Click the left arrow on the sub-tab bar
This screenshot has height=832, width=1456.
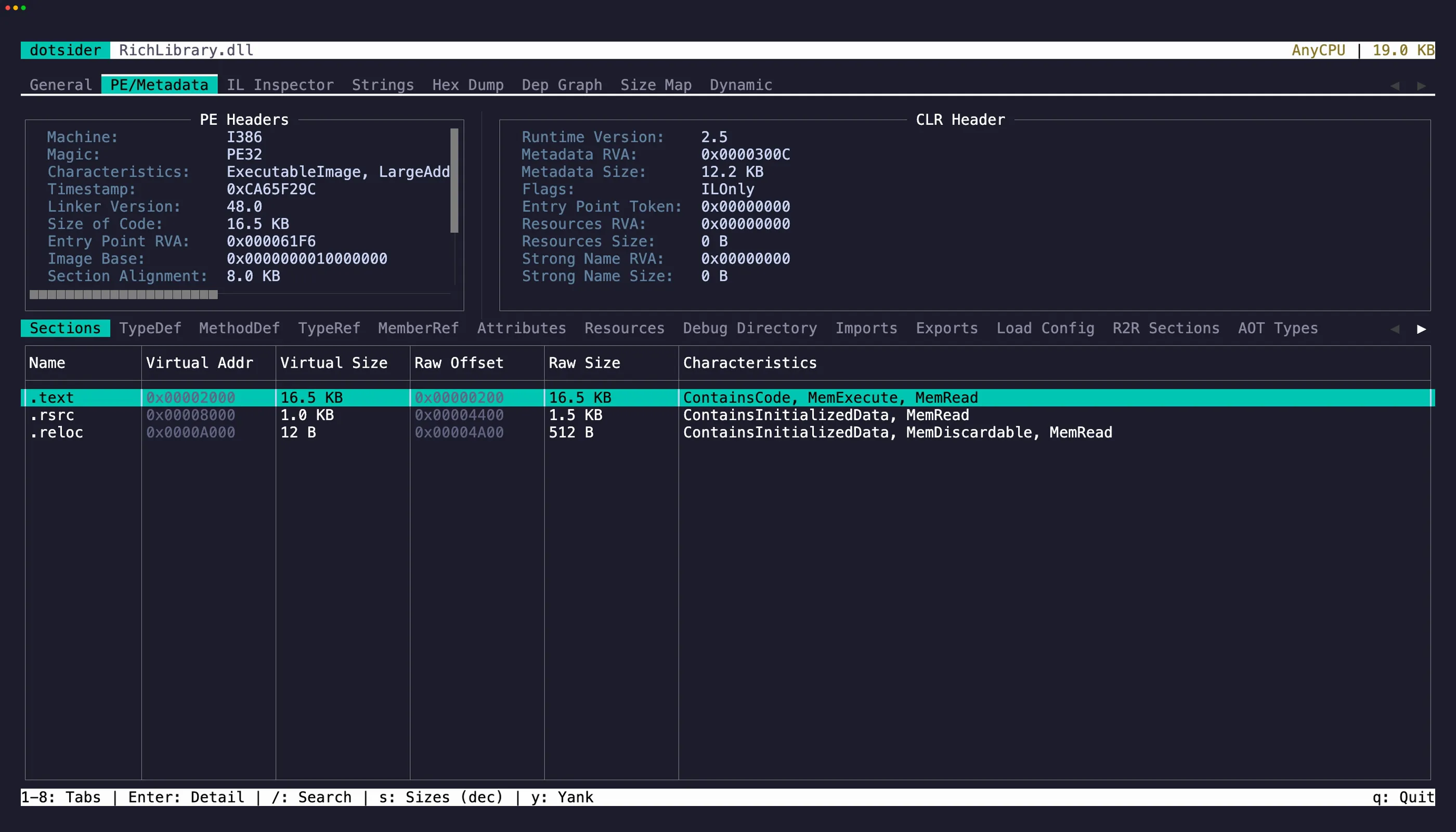(x=1395, y=329)
